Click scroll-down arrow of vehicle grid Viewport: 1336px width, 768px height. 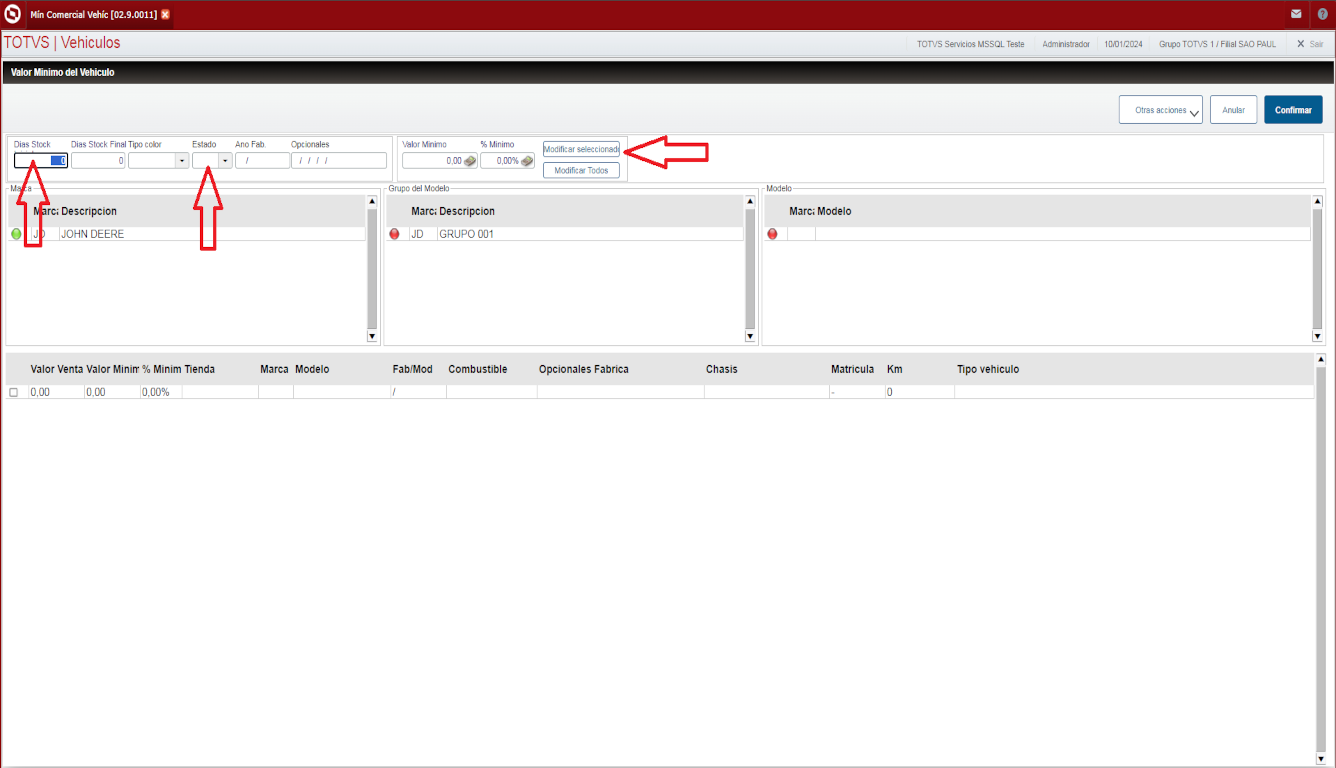(x=1320, y=759)
